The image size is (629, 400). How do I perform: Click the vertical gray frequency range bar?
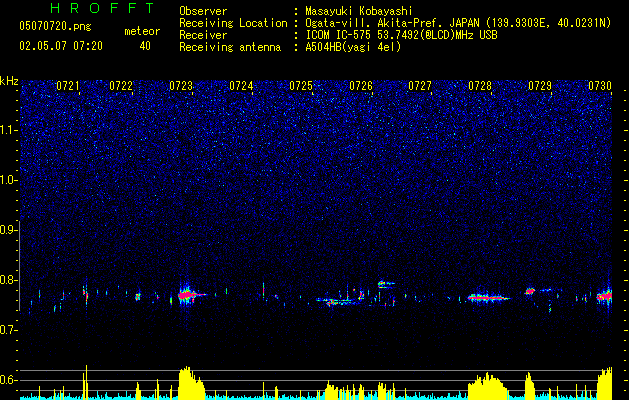[19, 266]
